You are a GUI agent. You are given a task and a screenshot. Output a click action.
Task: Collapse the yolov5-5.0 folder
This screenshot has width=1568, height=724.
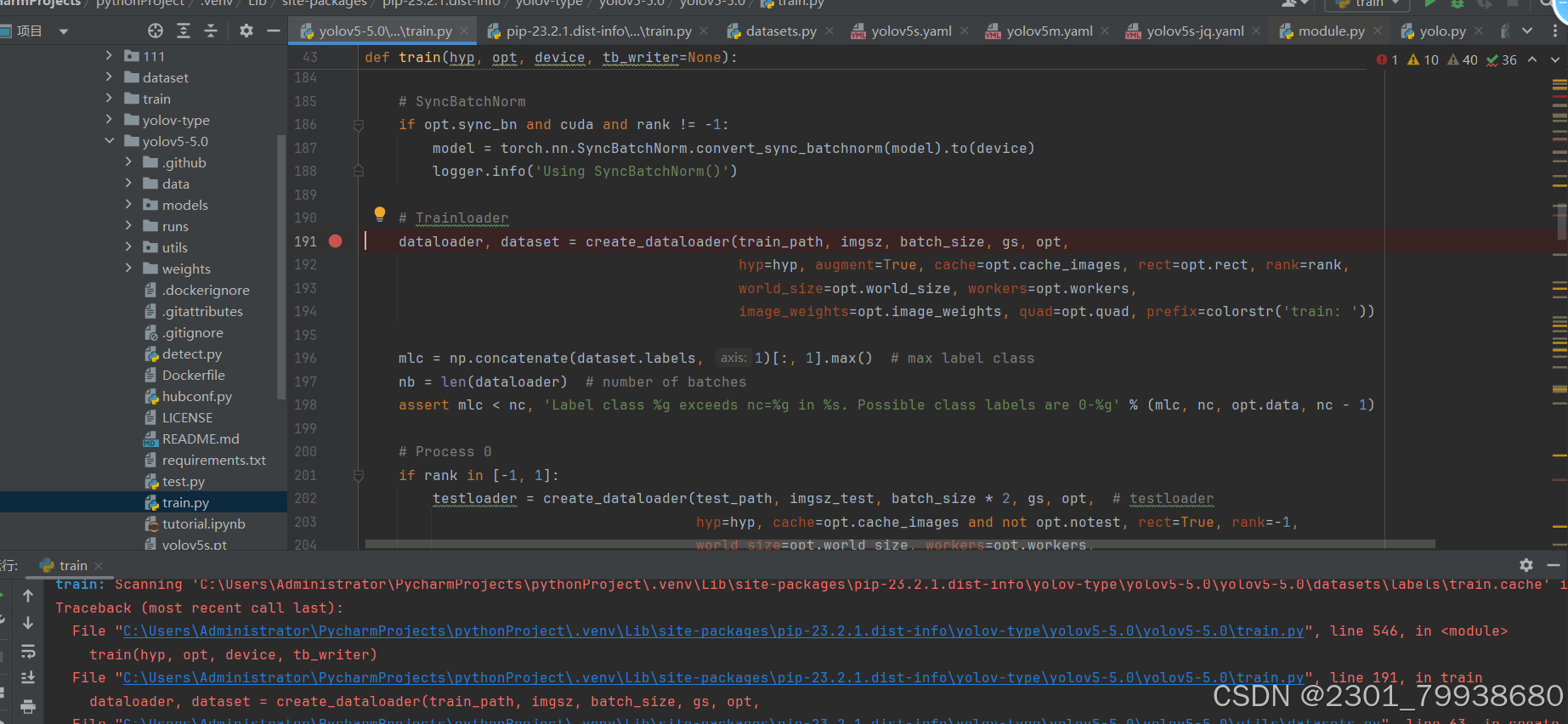tap(109, 140)
